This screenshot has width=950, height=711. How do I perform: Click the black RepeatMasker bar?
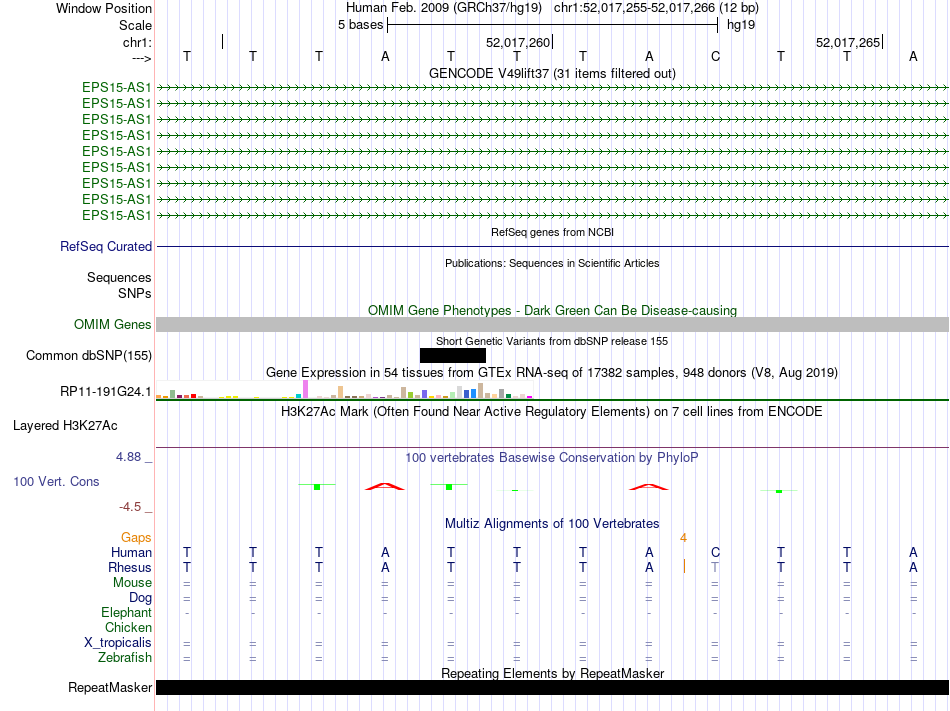tap(552, 687)
